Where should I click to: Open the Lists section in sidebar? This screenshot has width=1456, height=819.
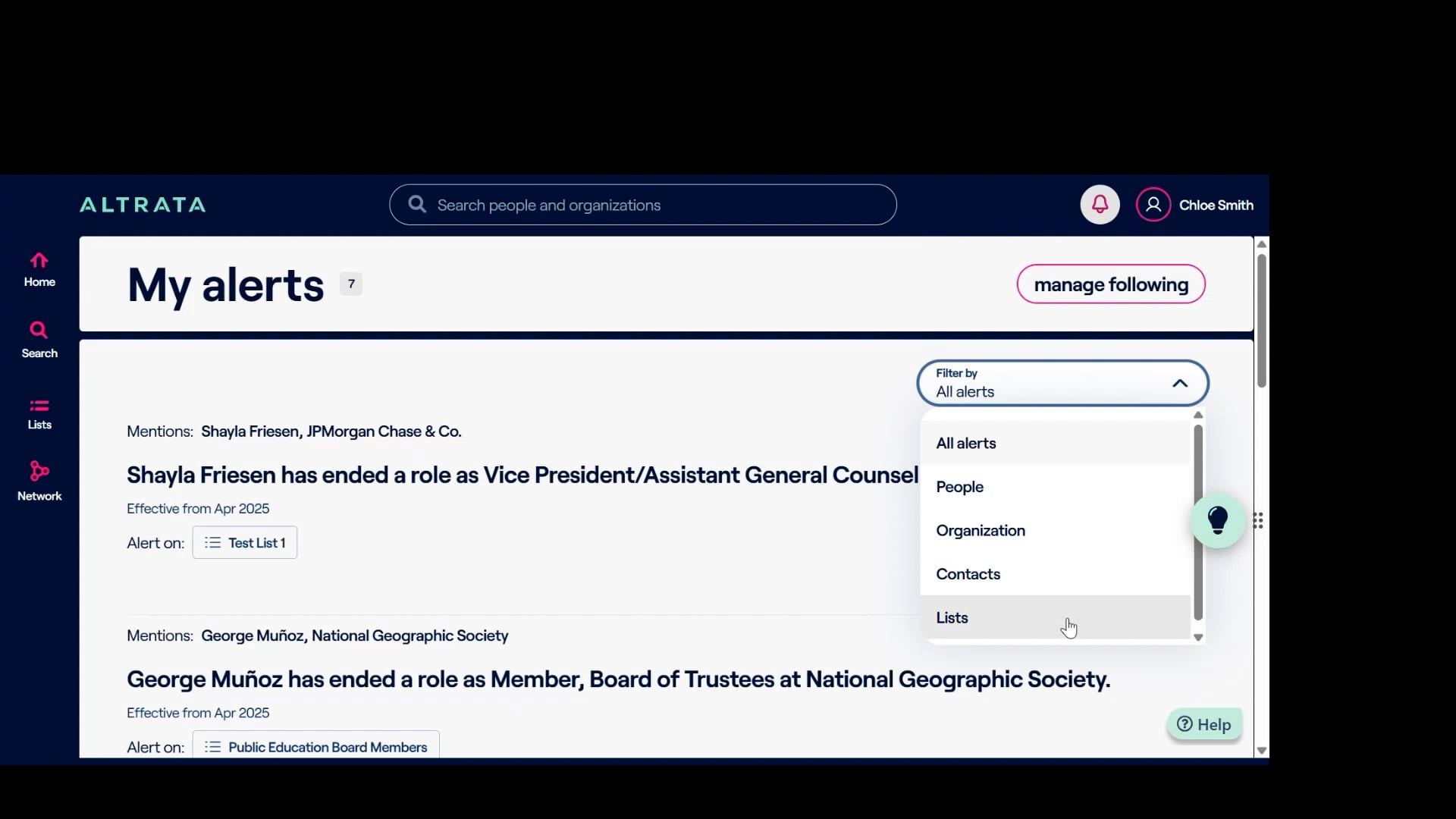tap(39, 413)
